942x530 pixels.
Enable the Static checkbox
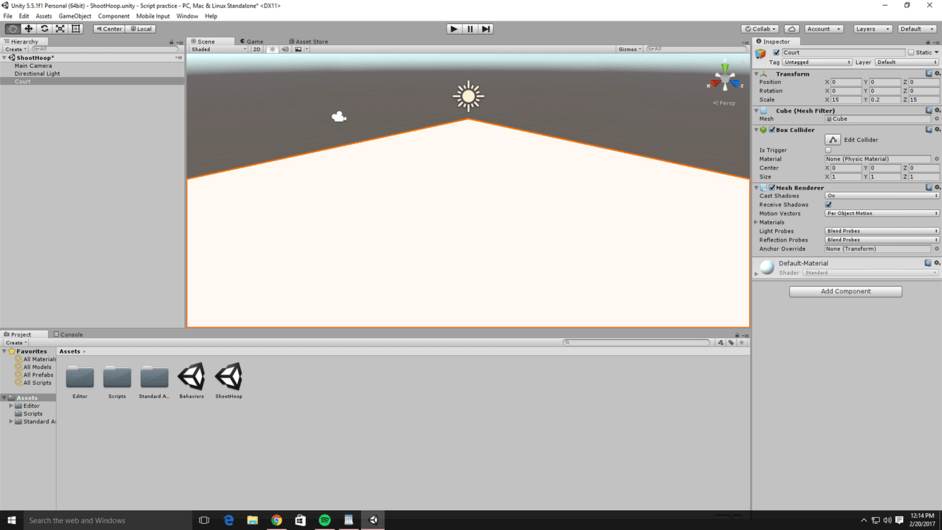point(911,53)
